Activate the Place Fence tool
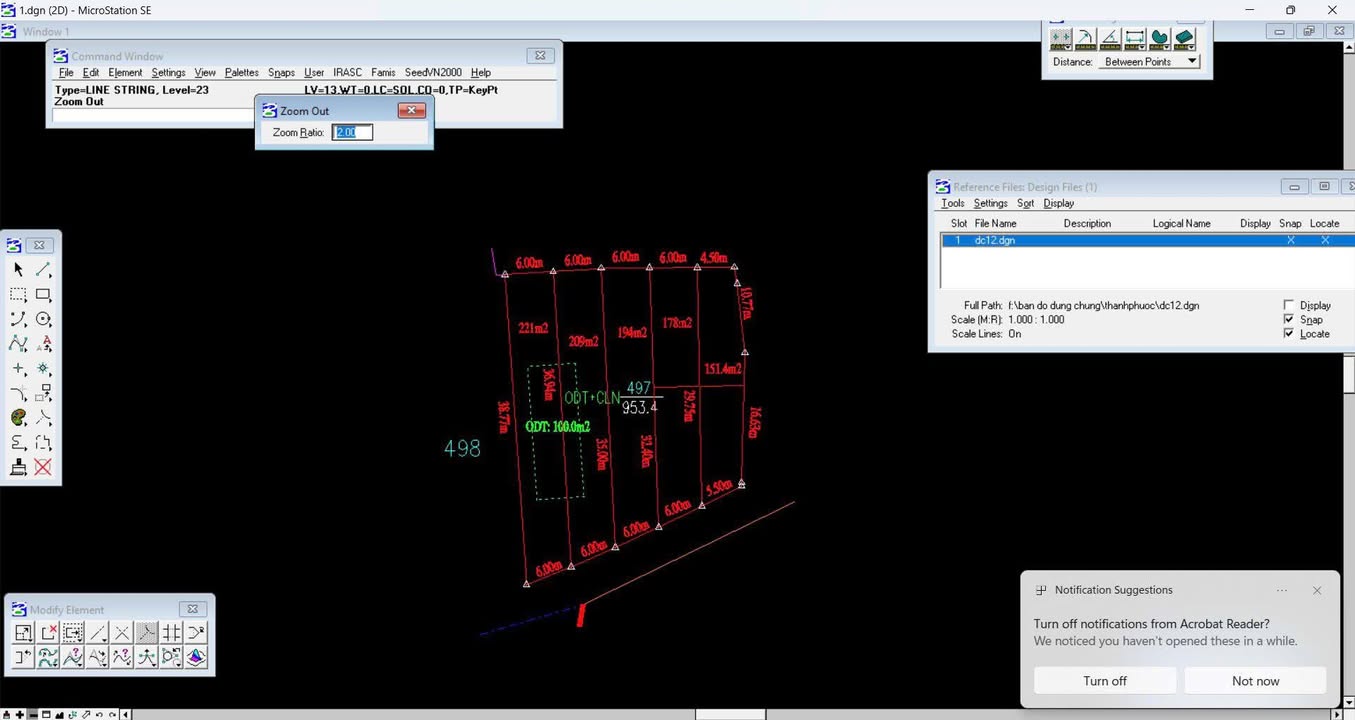 coord(18,295)
